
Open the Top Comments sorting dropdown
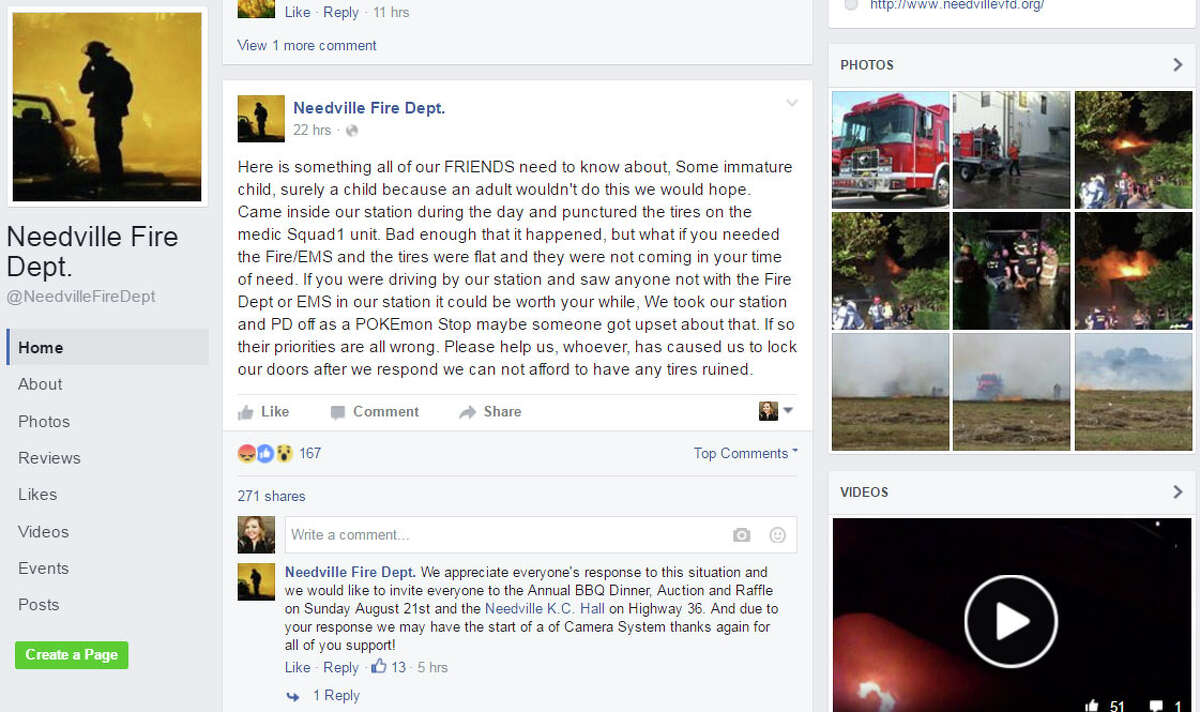(x=746, y=453)
